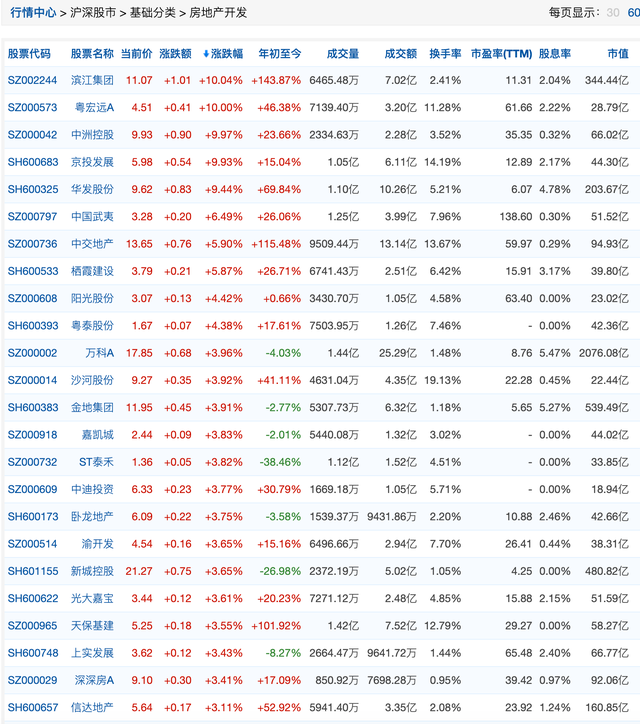Viewport: 640px width, 724px height.
Task: Open stock code SZ000002
Action: (32, 353)
